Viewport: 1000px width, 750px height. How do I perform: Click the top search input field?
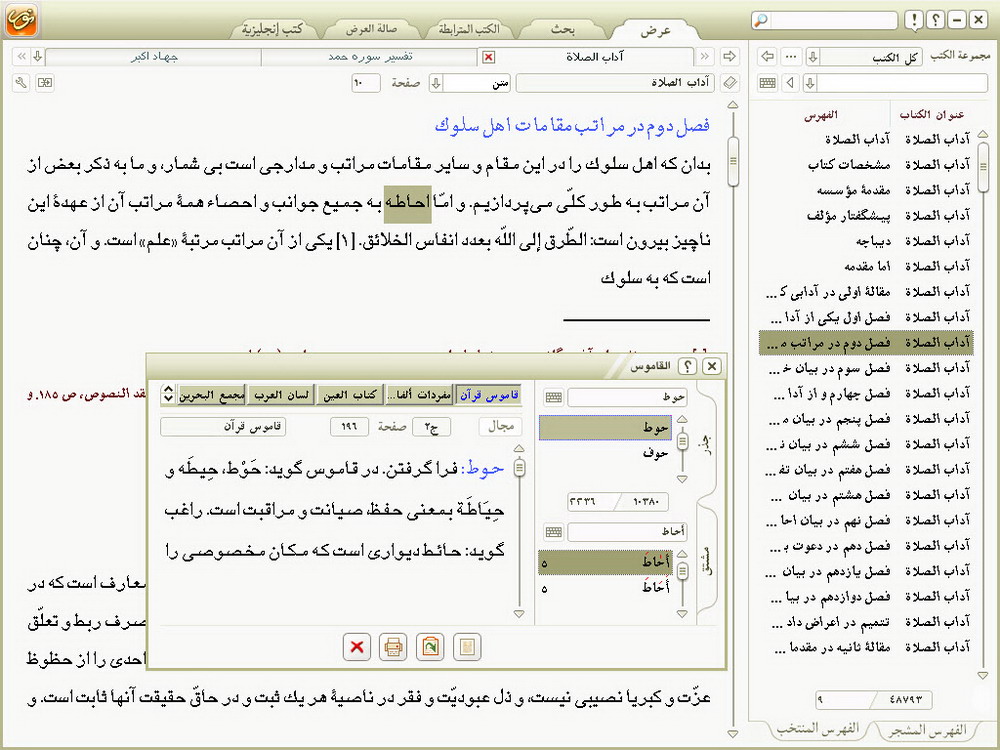click(x=834, y=20)
